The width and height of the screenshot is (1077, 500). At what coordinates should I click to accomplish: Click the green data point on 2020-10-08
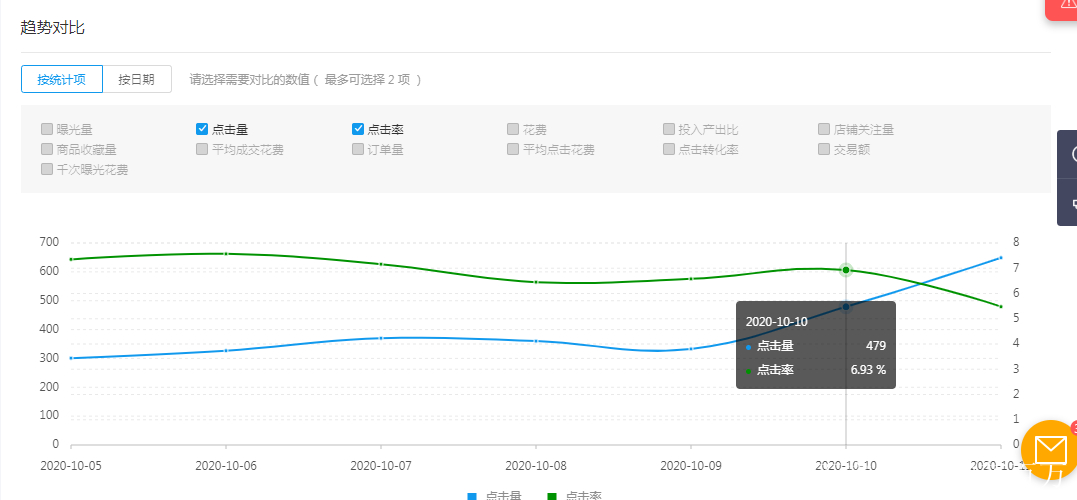536,282
